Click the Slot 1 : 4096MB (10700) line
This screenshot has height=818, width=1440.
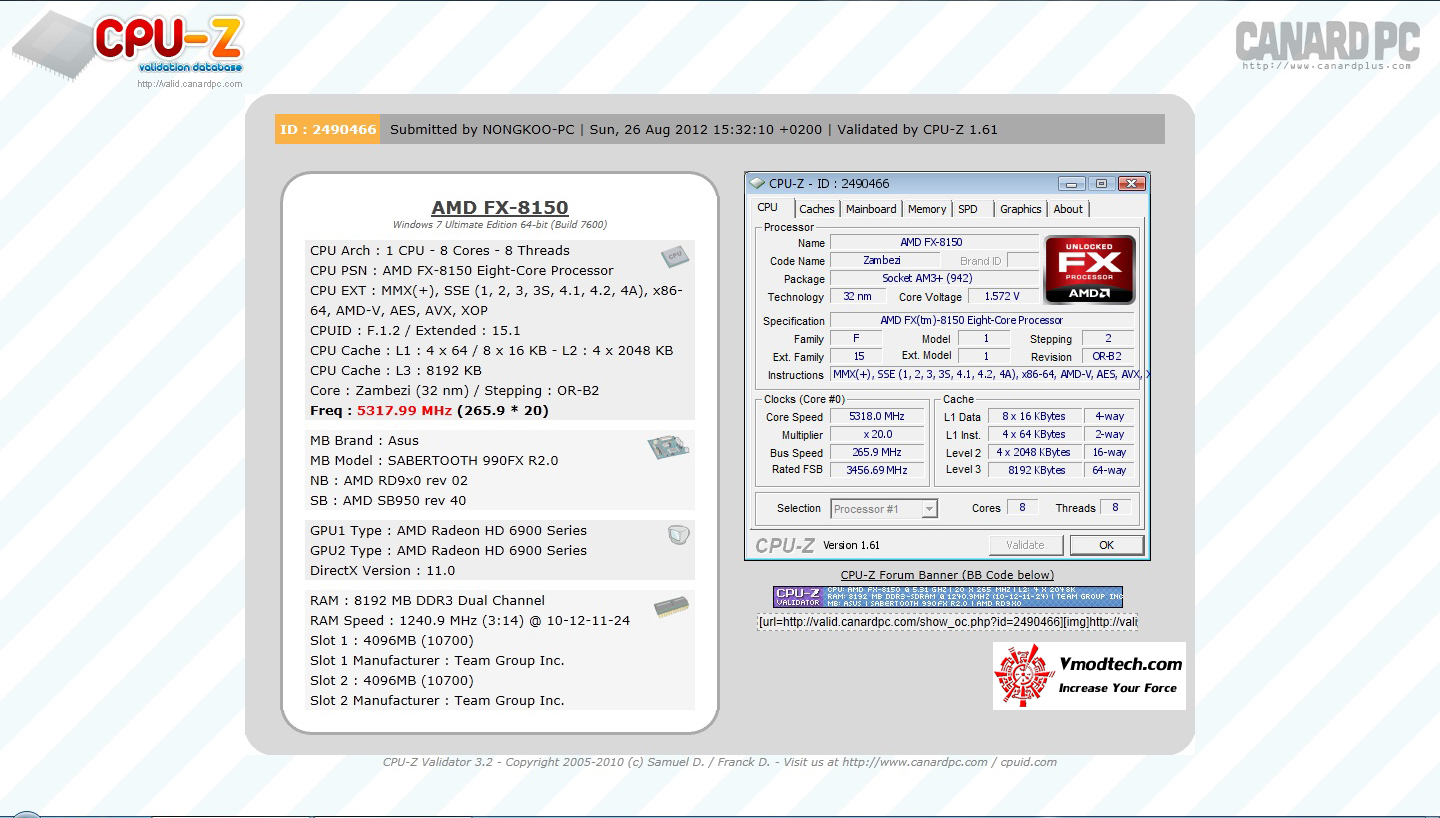[392, 641]
